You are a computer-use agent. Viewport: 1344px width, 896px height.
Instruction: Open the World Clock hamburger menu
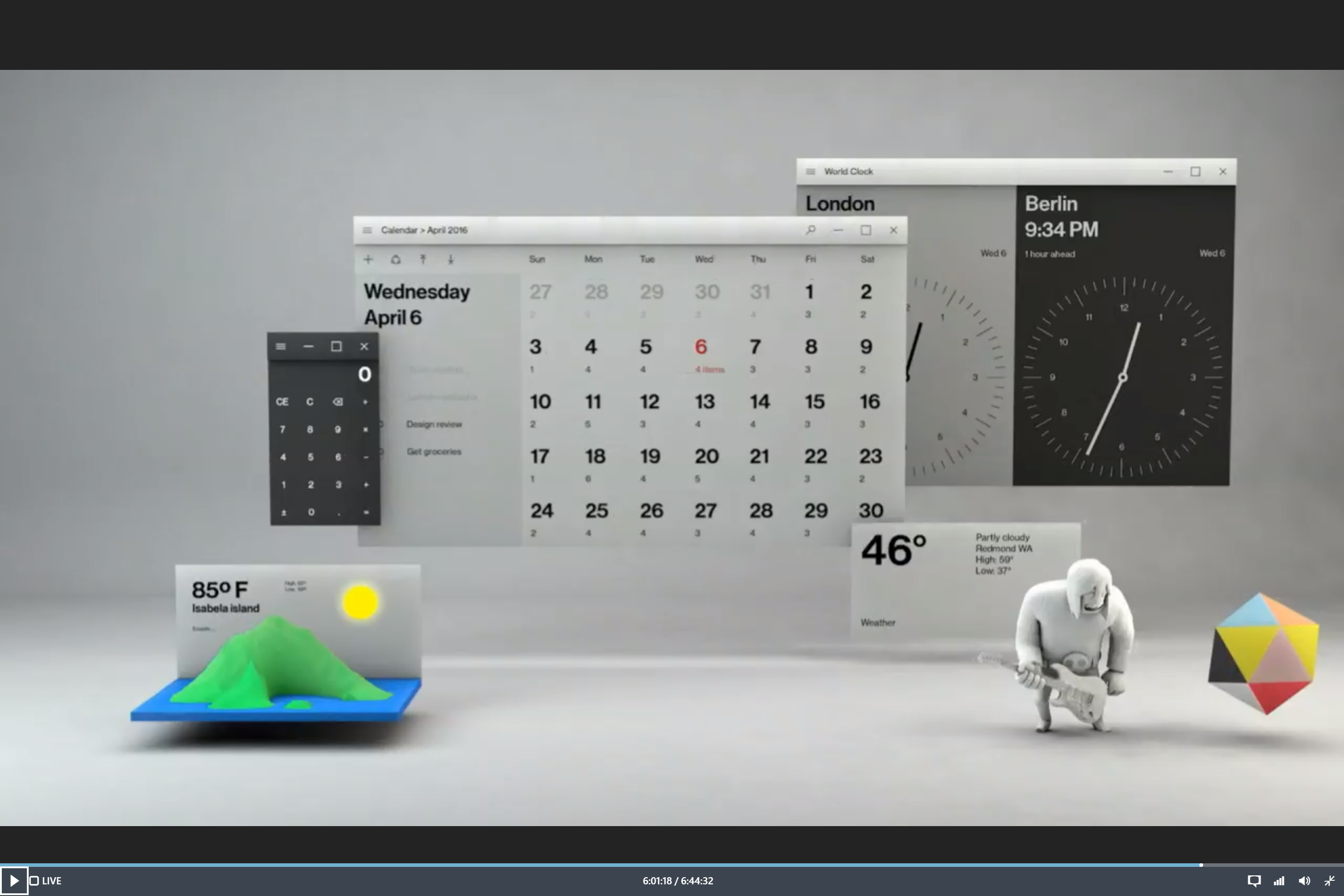pyautogui.click(x=811, y=171)
